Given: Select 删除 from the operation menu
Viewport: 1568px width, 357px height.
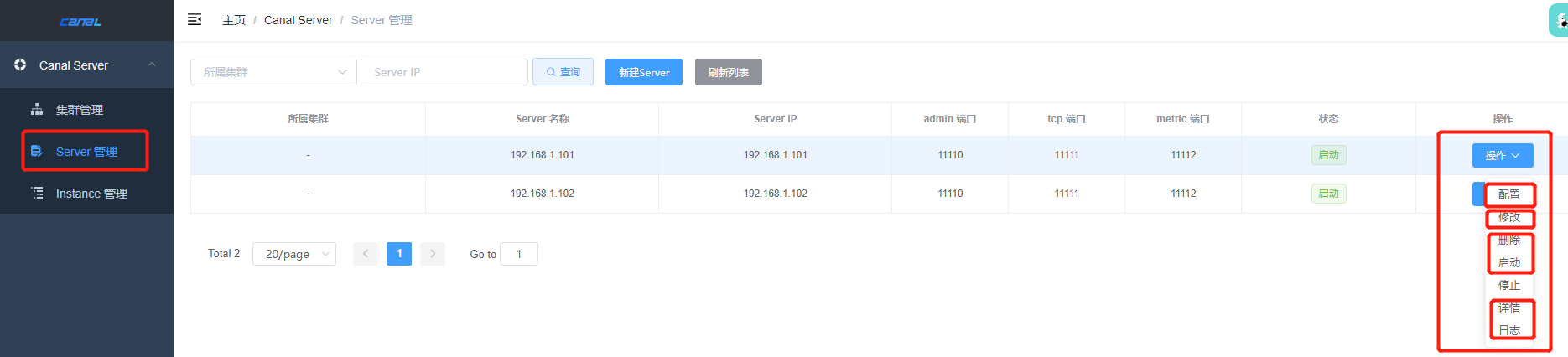Looking at the screenshot, I should click(1509, 240).
